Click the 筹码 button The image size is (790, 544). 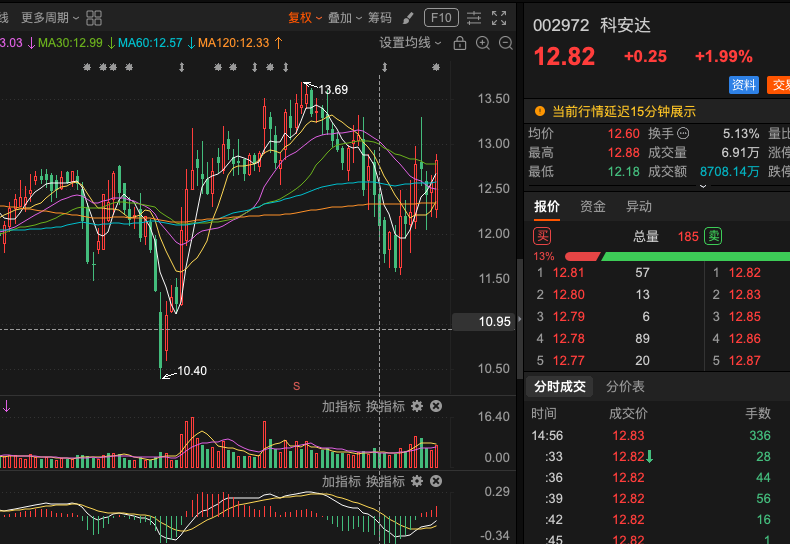pyautogui.click(x=379, y=18)
